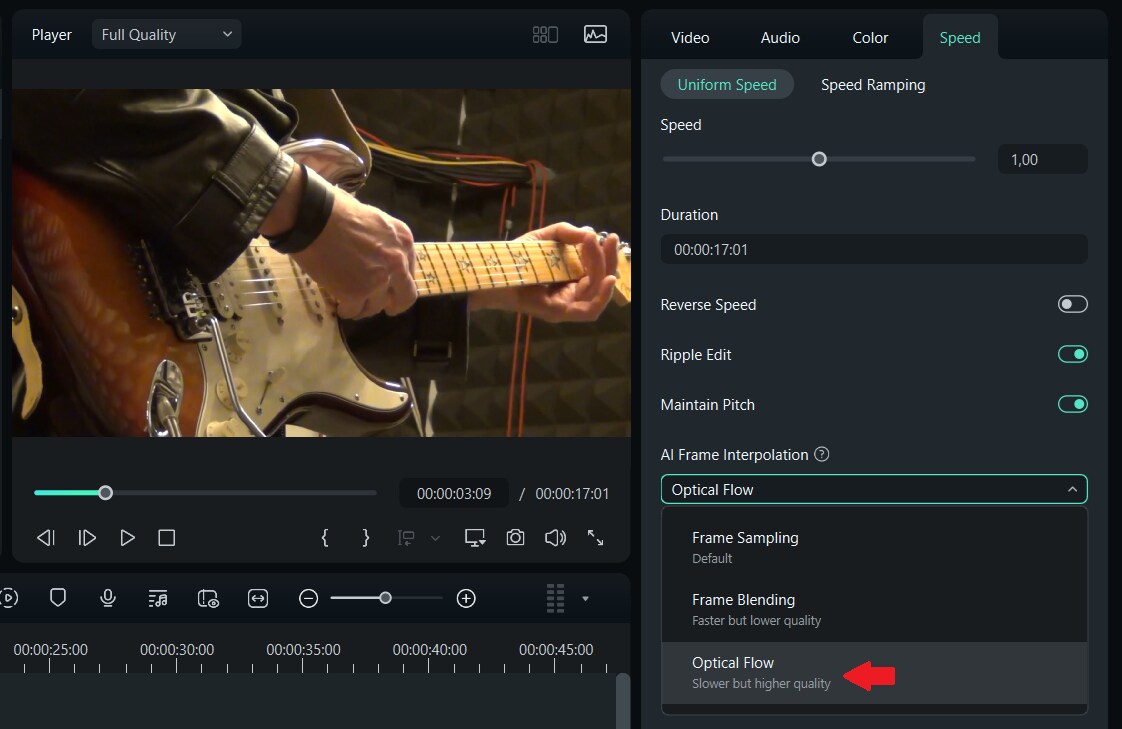Image resolution: width=1122 pixels, height=729 pixels.
Task: Collapse the Optical Flow dropdown box
Action: (874, 489)
